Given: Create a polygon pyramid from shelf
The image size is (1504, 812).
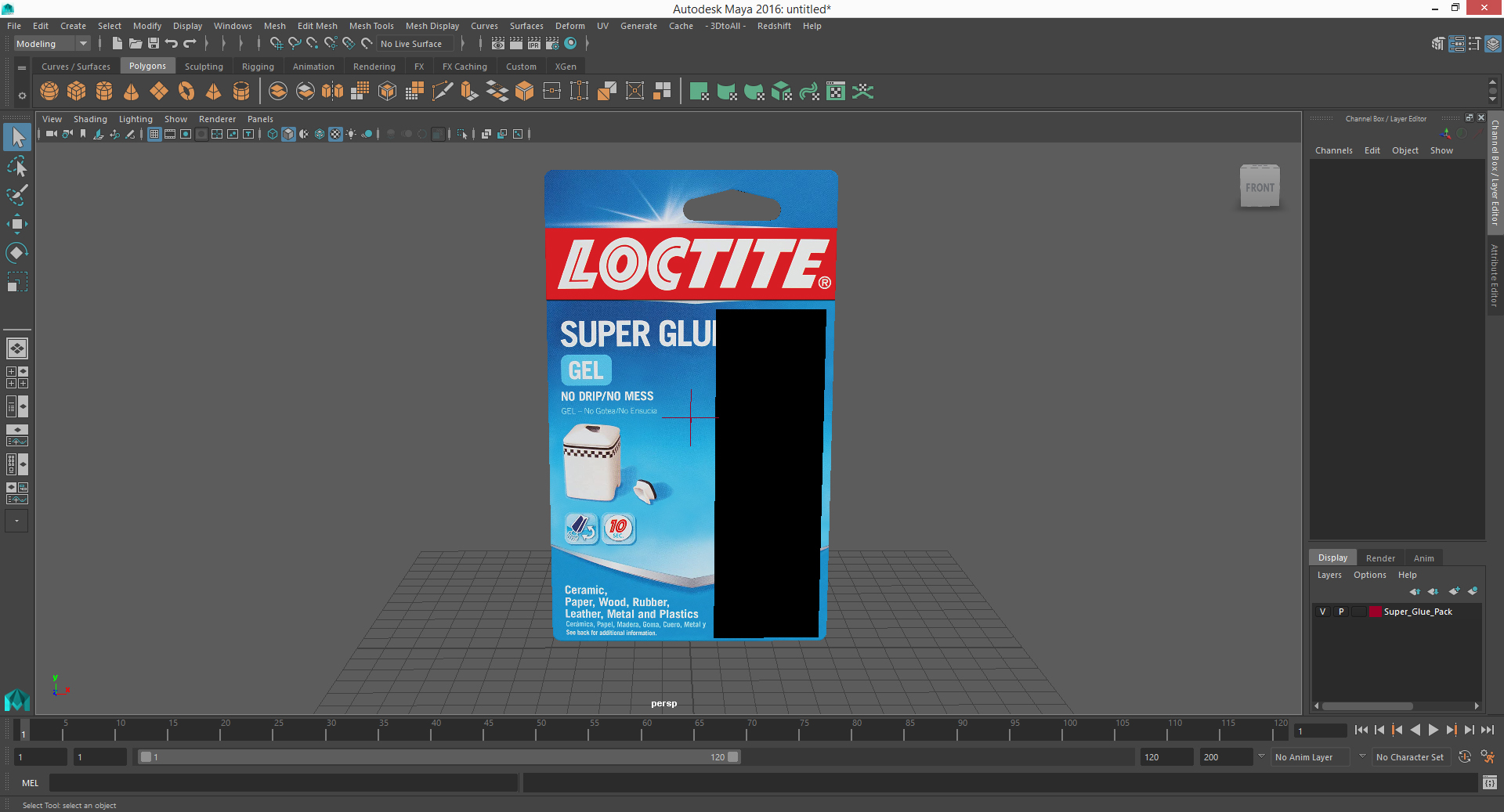Looking at the screenshot, I should (x=213, y=92).
